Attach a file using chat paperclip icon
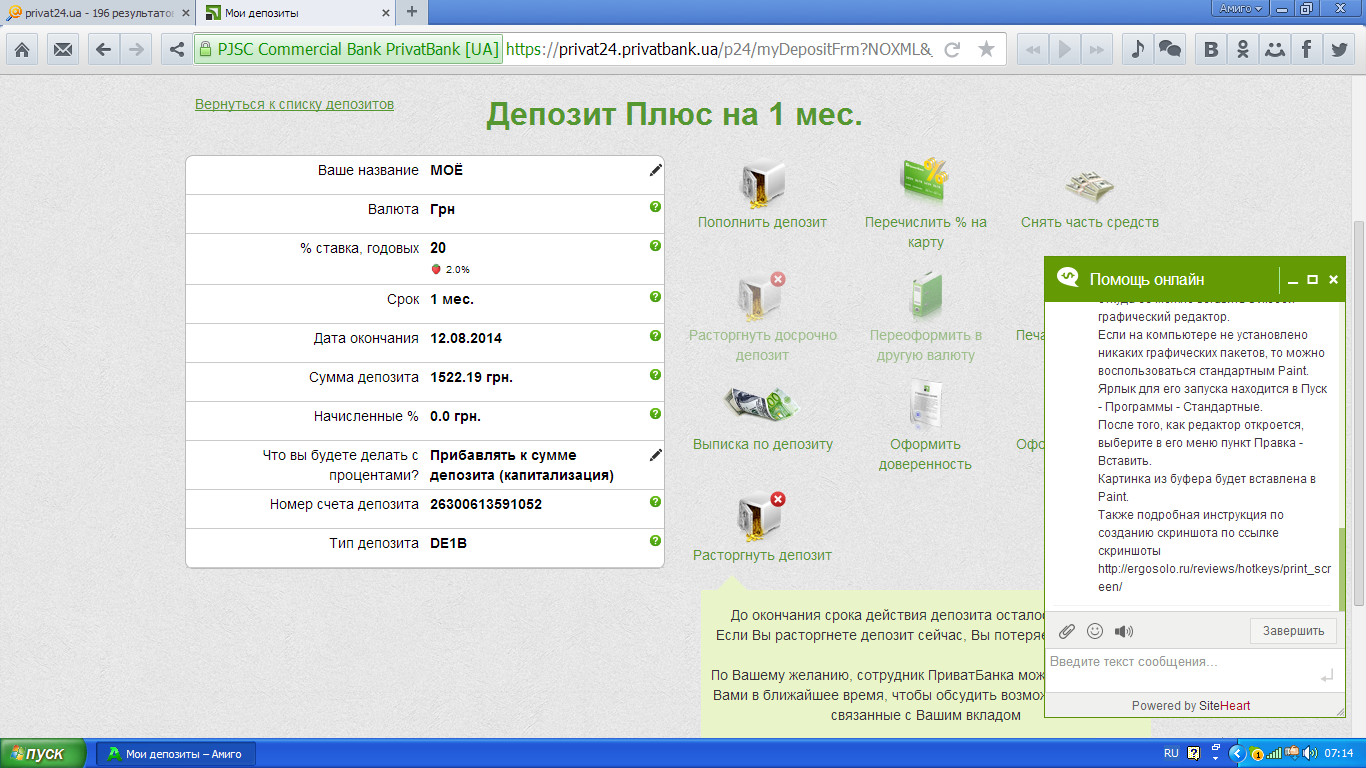The height and width of the screenshot is (768, 1366). [1067, 631]
